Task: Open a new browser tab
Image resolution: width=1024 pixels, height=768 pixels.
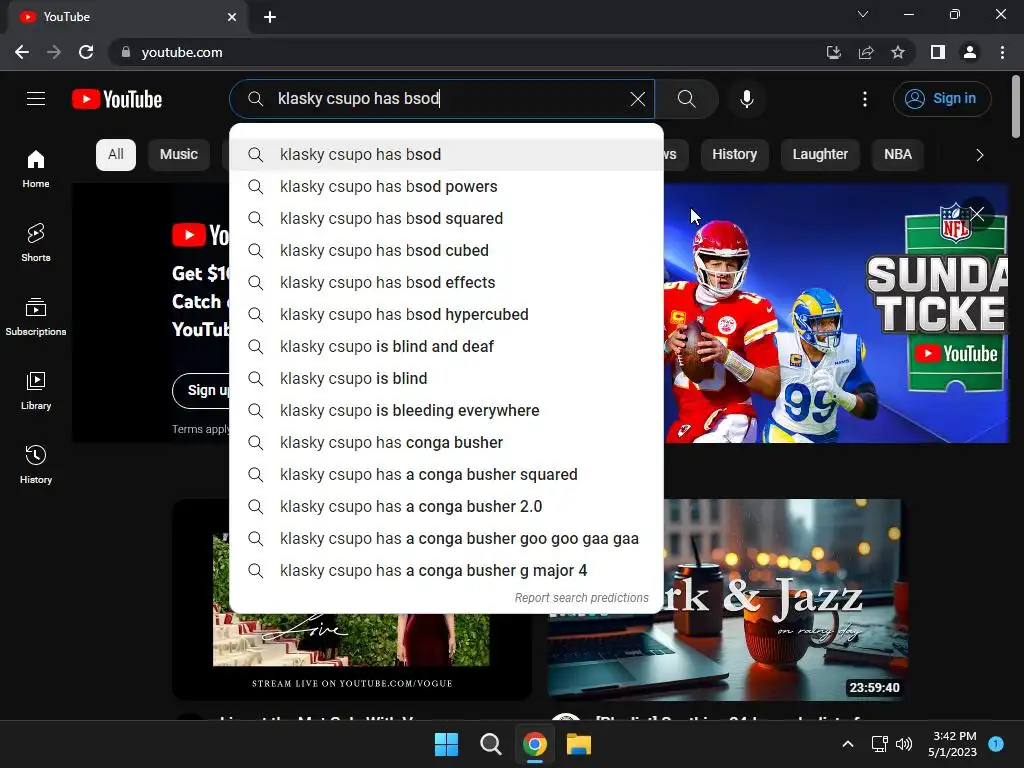Action: pyautogui.click(x=270, y=17)
